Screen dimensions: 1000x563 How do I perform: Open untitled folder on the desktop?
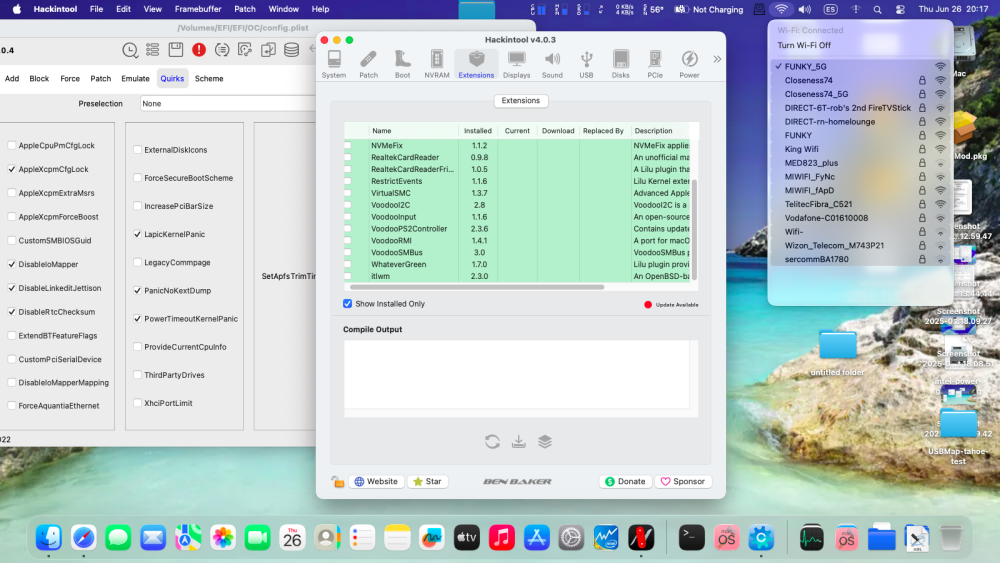(837, 354)
